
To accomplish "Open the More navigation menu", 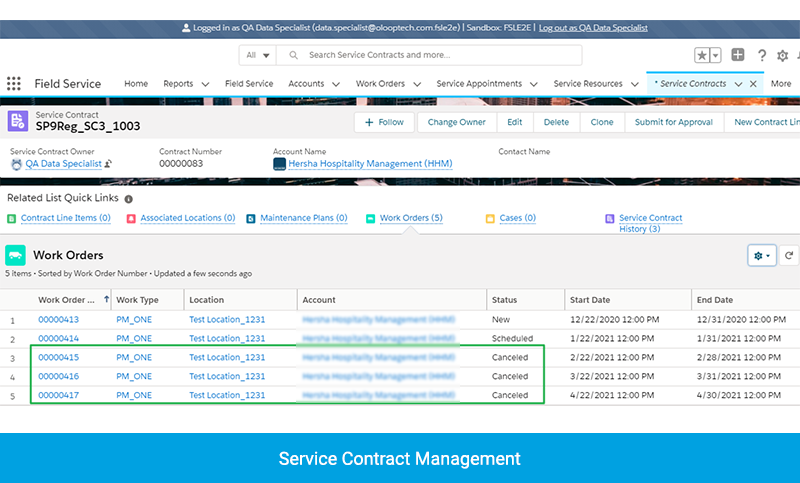I will point(781,84).
